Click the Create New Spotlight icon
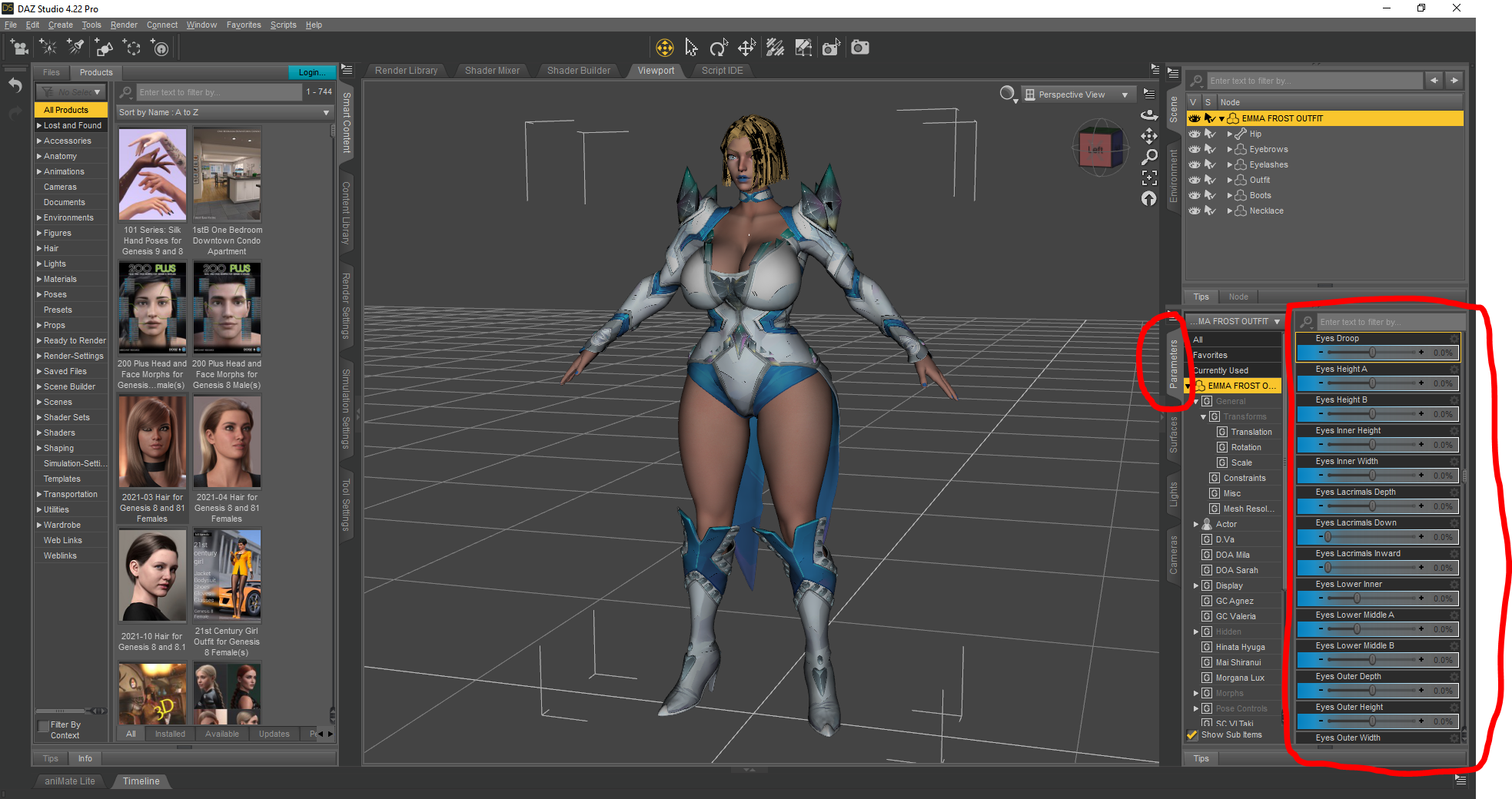The image size is (1512, 799). pos(75,48)
